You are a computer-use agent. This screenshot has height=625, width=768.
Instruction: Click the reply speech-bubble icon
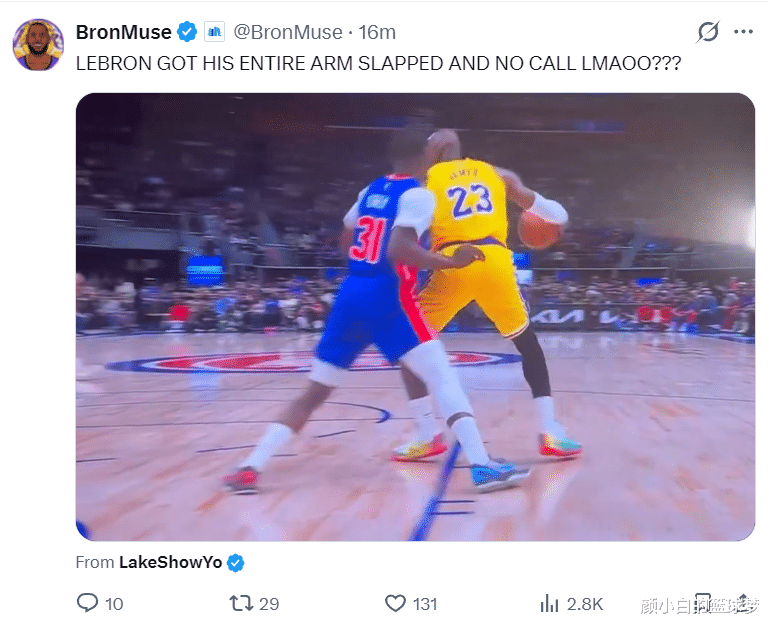88,603
